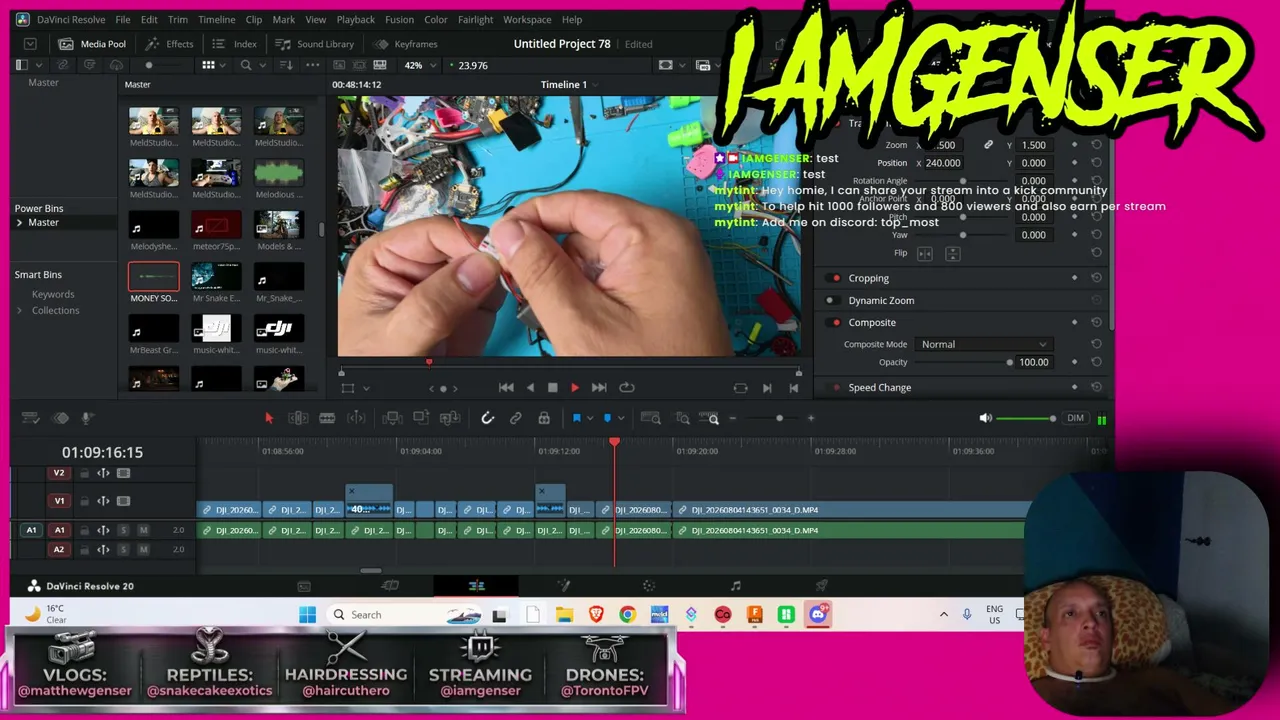Click the Overwrite Clip timeline button

tap(421, 418)
